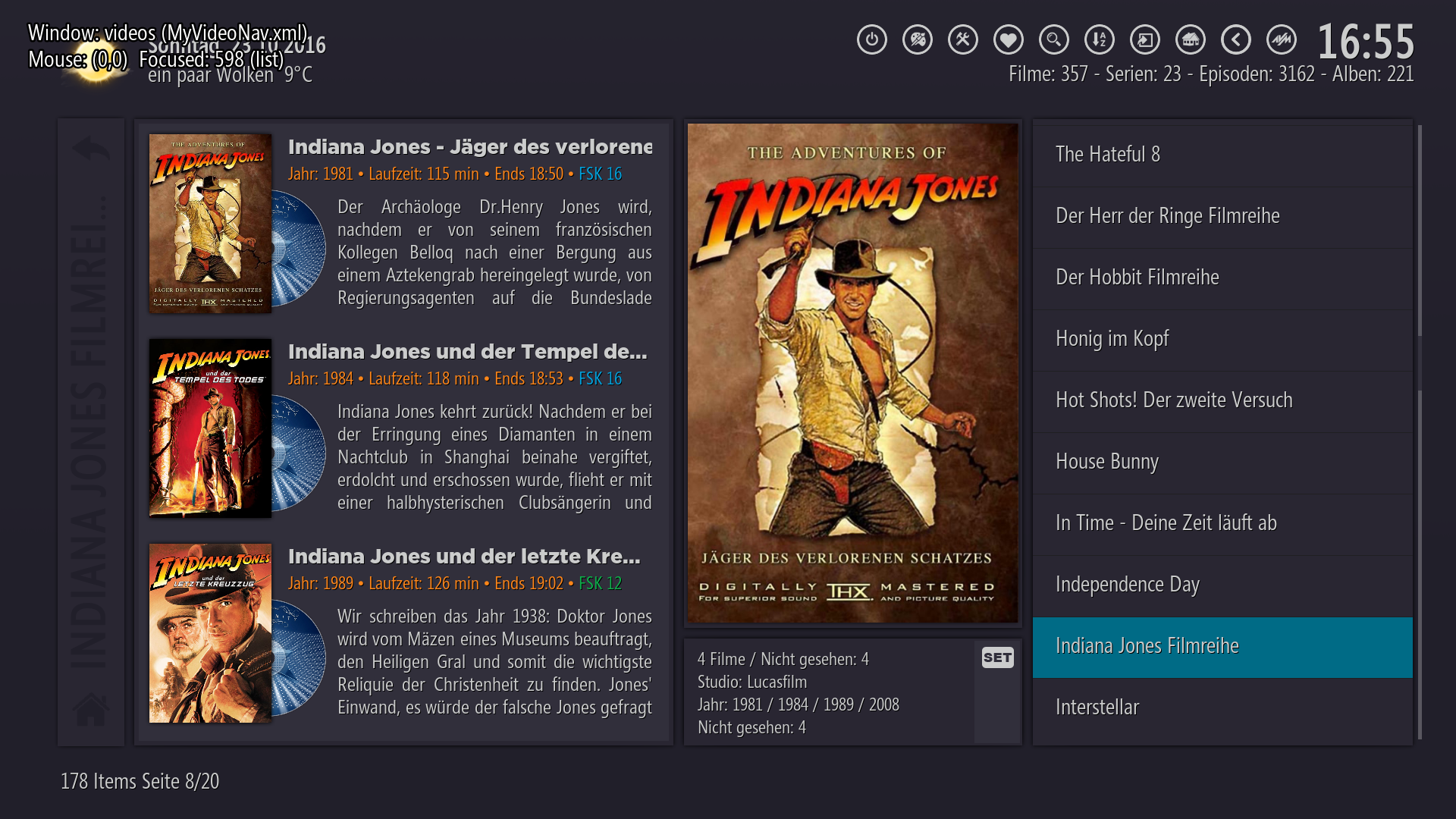Screen dimensions: 1456x819
Task: Click title Indiana Jones und der letzte Kre...
Action: (x=464, y=557)
